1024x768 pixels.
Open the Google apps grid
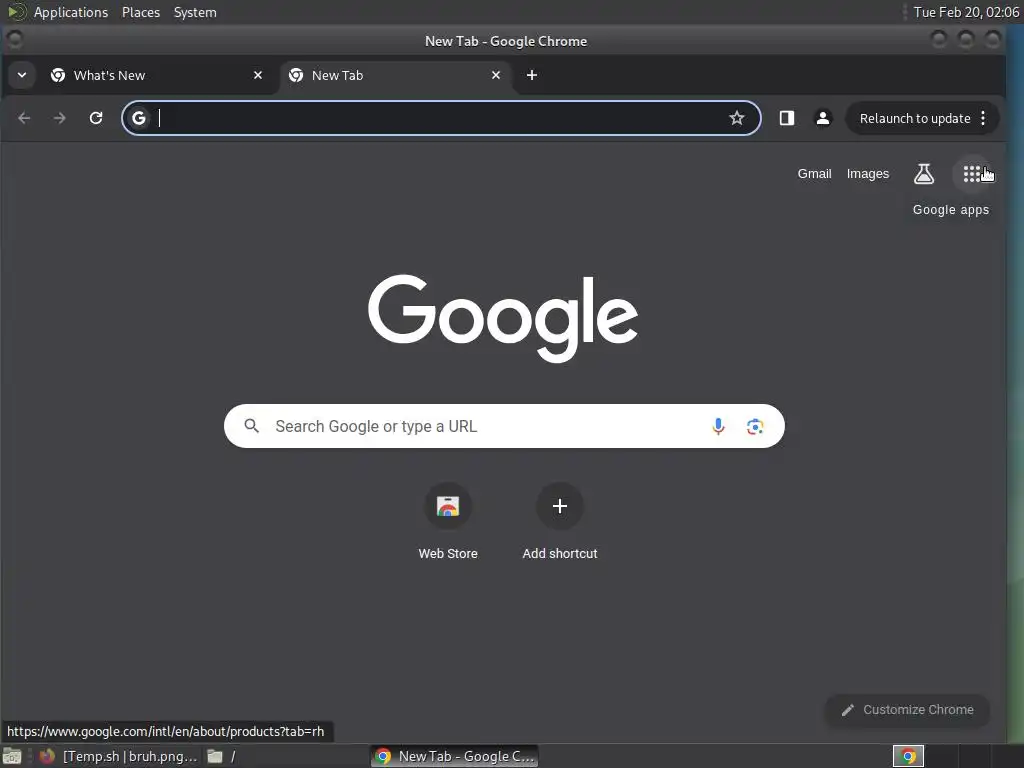pyautogui.click(x=972, y=174)
